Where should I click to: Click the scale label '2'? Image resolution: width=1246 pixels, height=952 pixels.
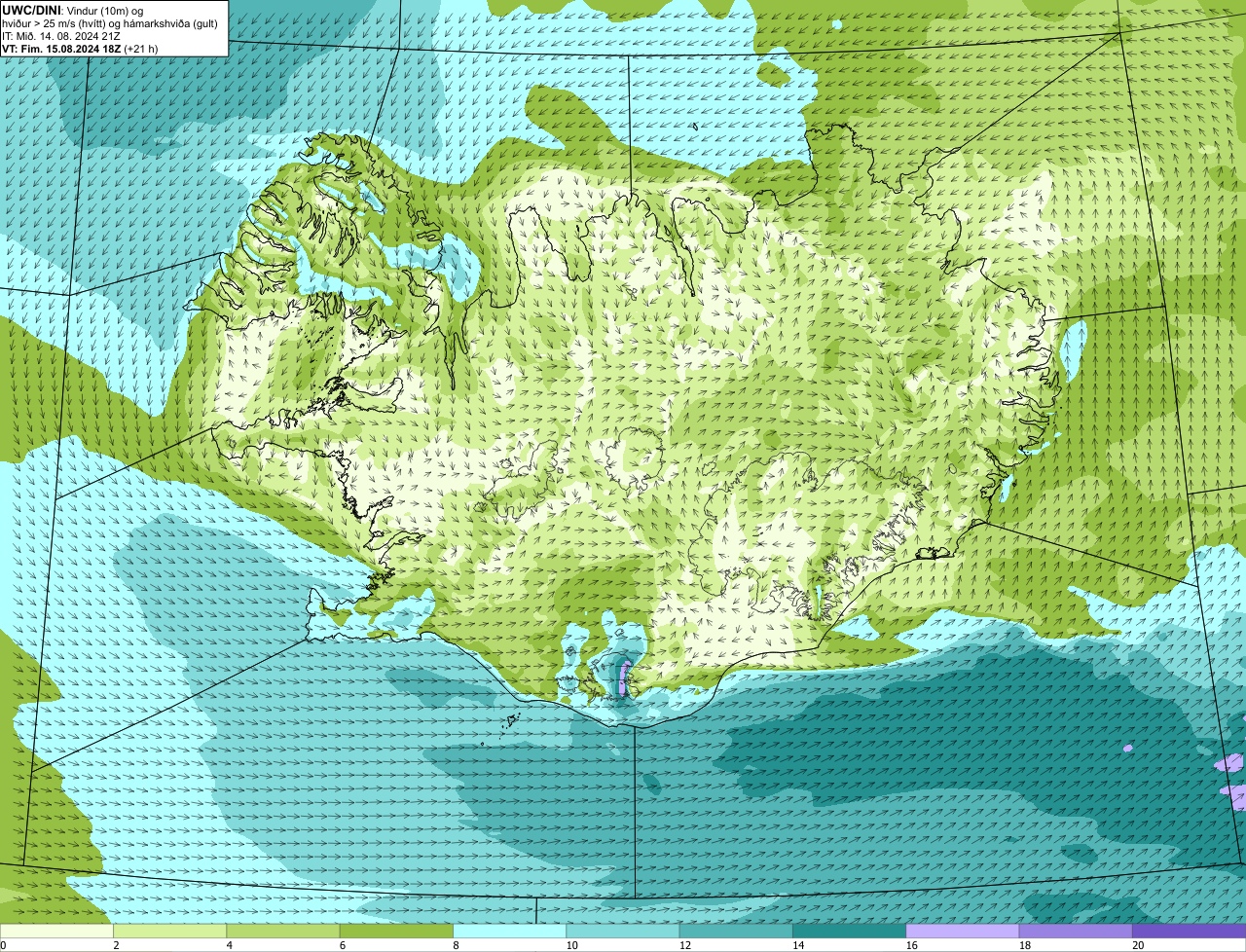point(116,945)
